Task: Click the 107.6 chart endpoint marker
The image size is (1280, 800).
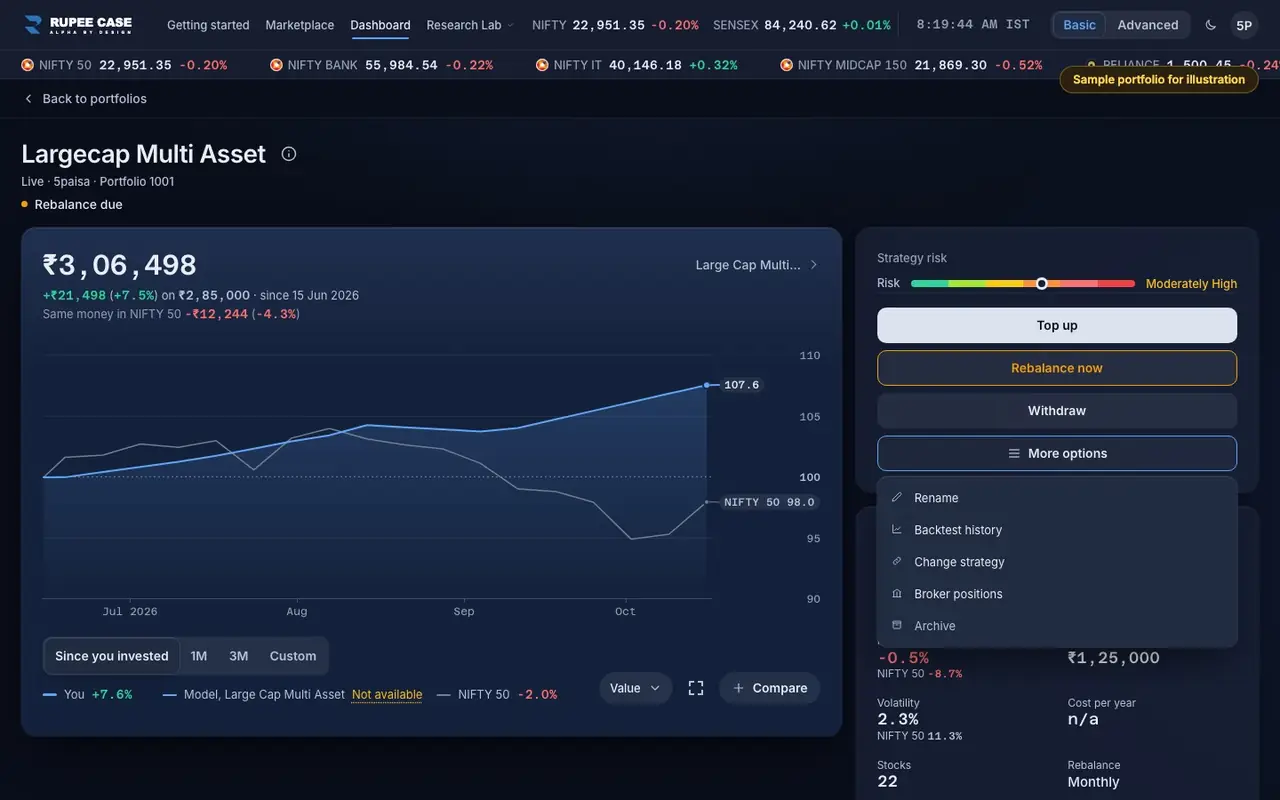Action: coord(707,385)
